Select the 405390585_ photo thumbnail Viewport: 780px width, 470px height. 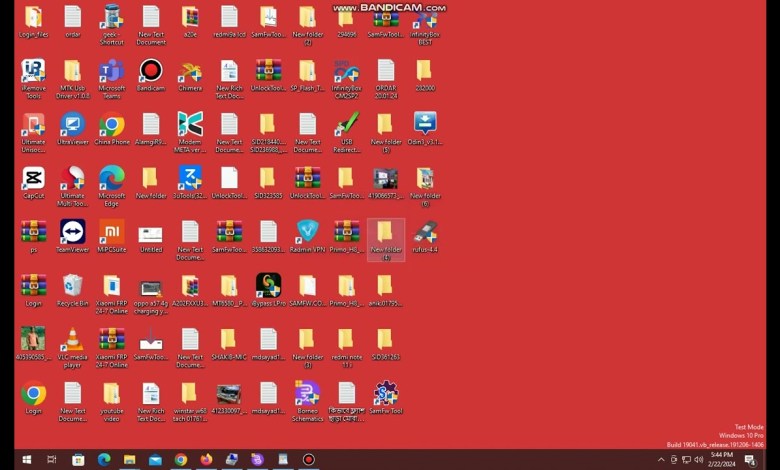33,344
